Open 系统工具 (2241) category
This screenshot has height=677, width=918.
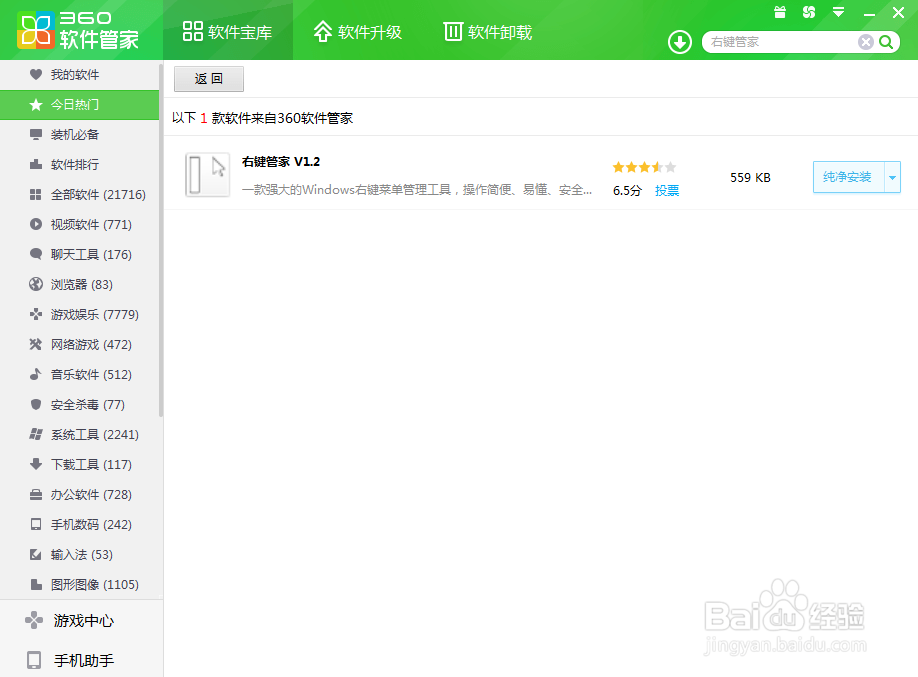80,435
